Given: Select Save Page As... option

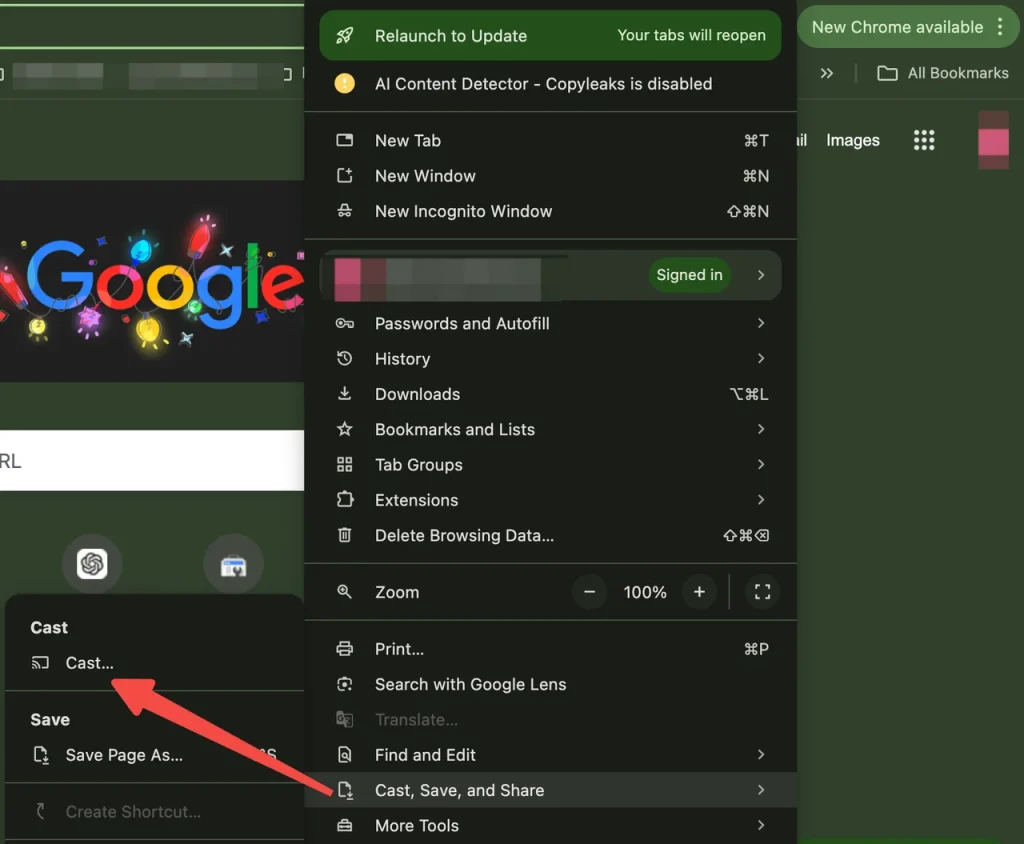Looking at the screenshot, I should click(x=124, y=755).
